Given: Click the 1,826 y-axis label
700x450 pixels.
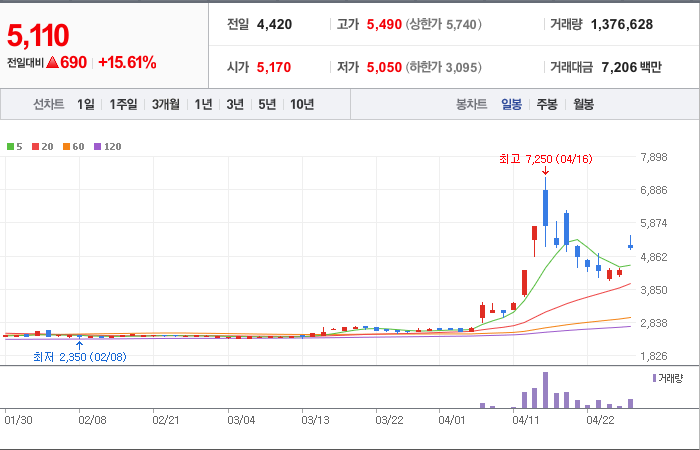Looking at the screenshot, I should click(654, 356).
